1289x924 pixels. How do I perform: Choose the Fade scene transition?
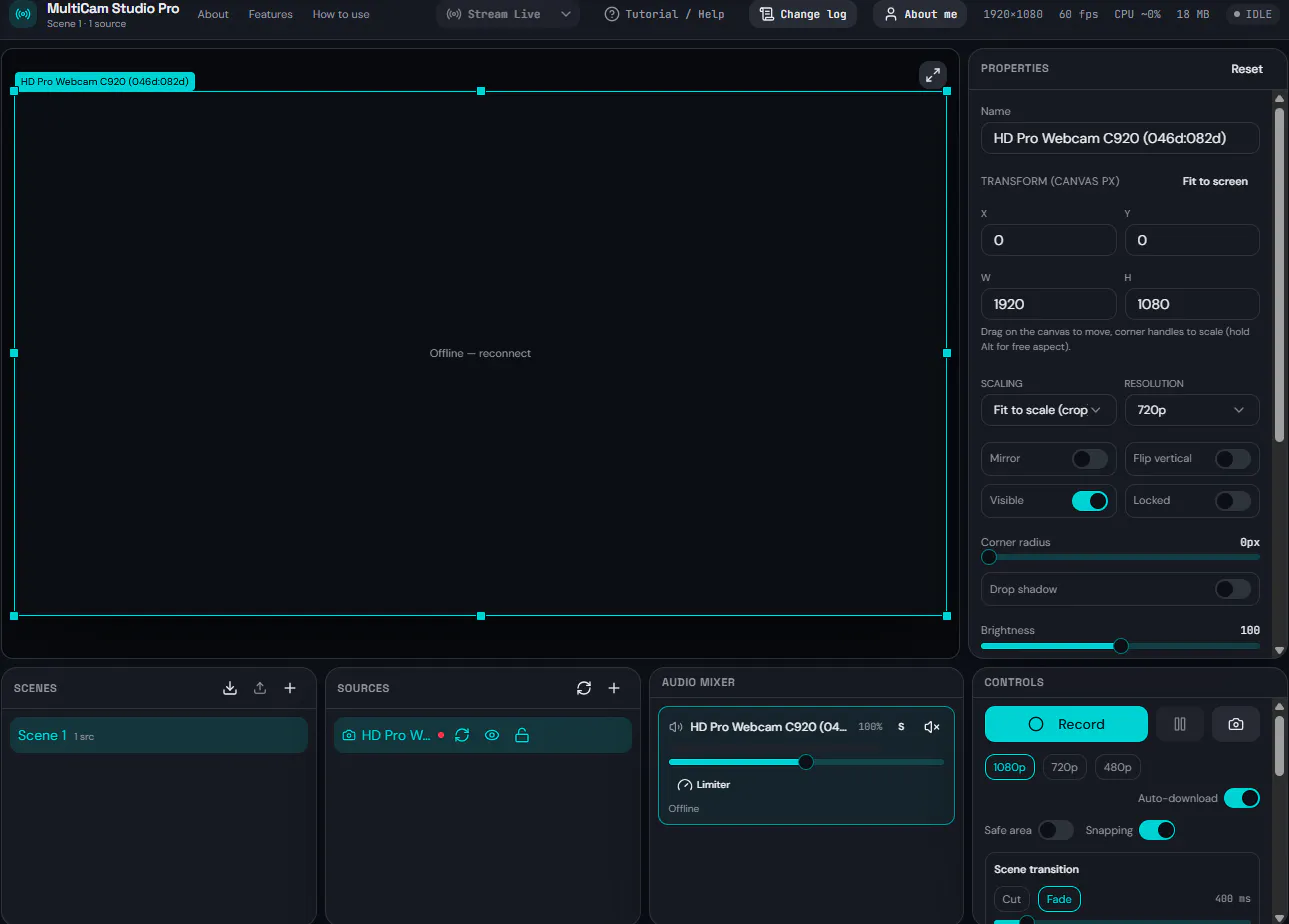(1059, 899)
